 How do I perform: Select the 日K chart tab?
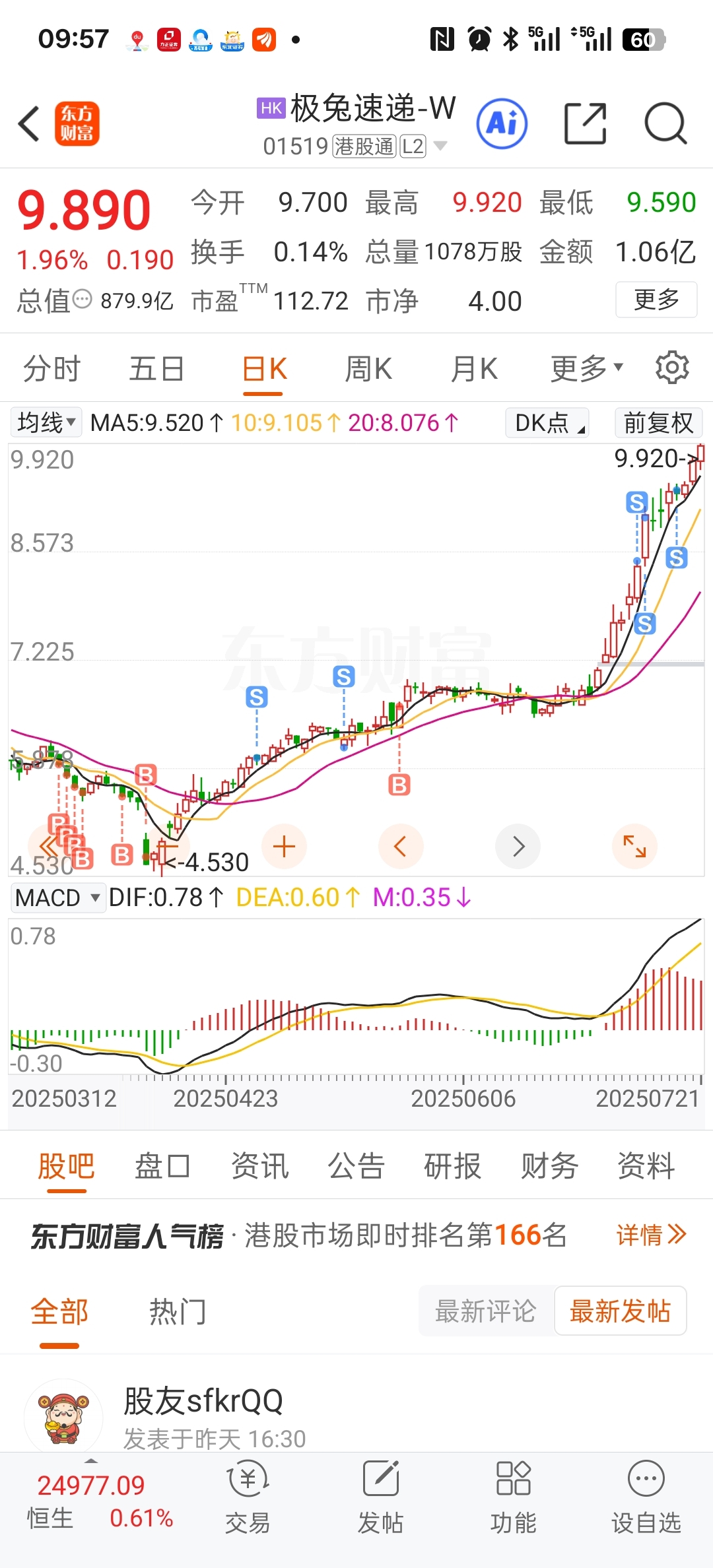click(x=263, y=369)
